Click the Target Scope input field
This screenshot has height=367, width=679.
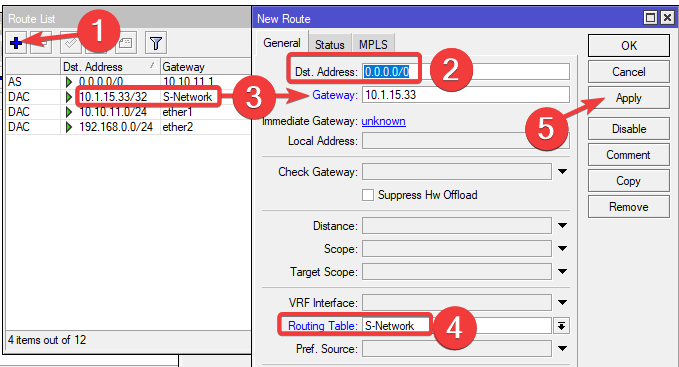(457, 271)
